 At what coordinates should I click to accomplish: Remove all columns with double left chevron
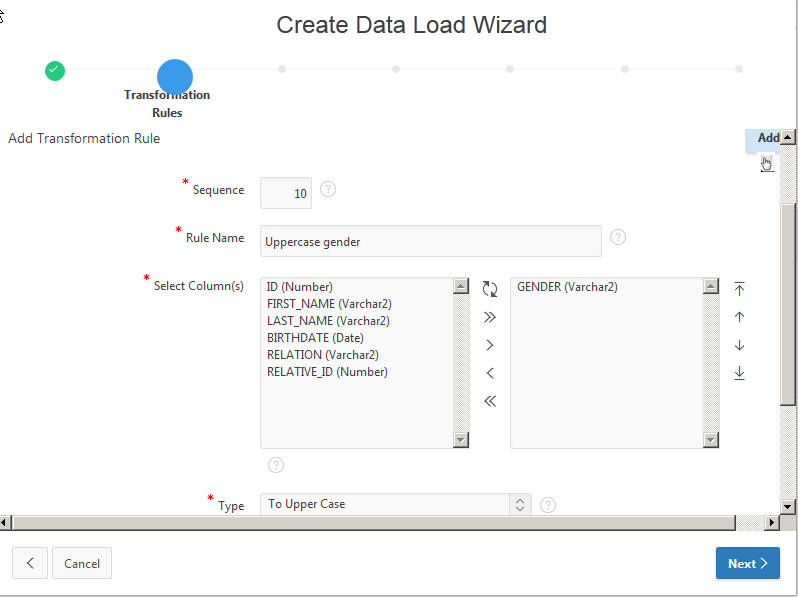(x=490, y=402)
